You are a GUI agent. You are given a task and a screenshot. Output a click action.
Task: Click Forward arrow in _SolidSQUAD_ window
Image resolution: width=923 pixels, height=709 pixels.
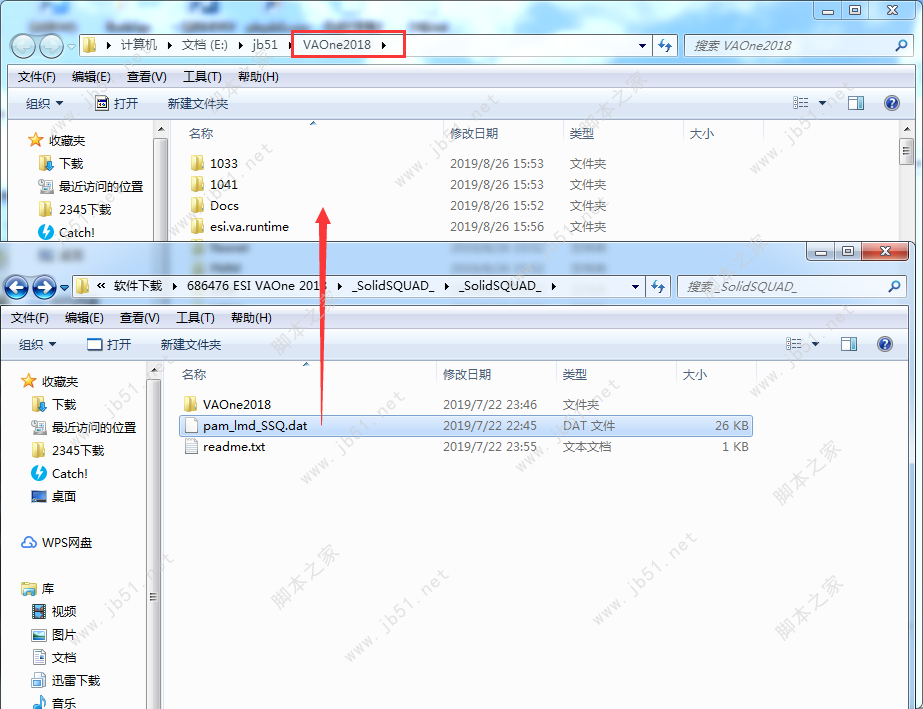[x=44, y=287]
